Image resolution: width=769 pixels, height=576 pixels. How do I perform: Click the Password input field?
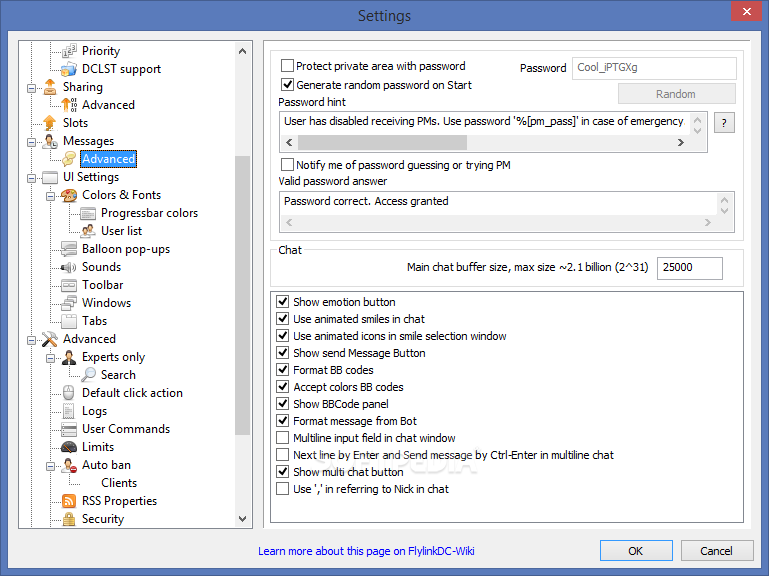click(x=654, y=68)
